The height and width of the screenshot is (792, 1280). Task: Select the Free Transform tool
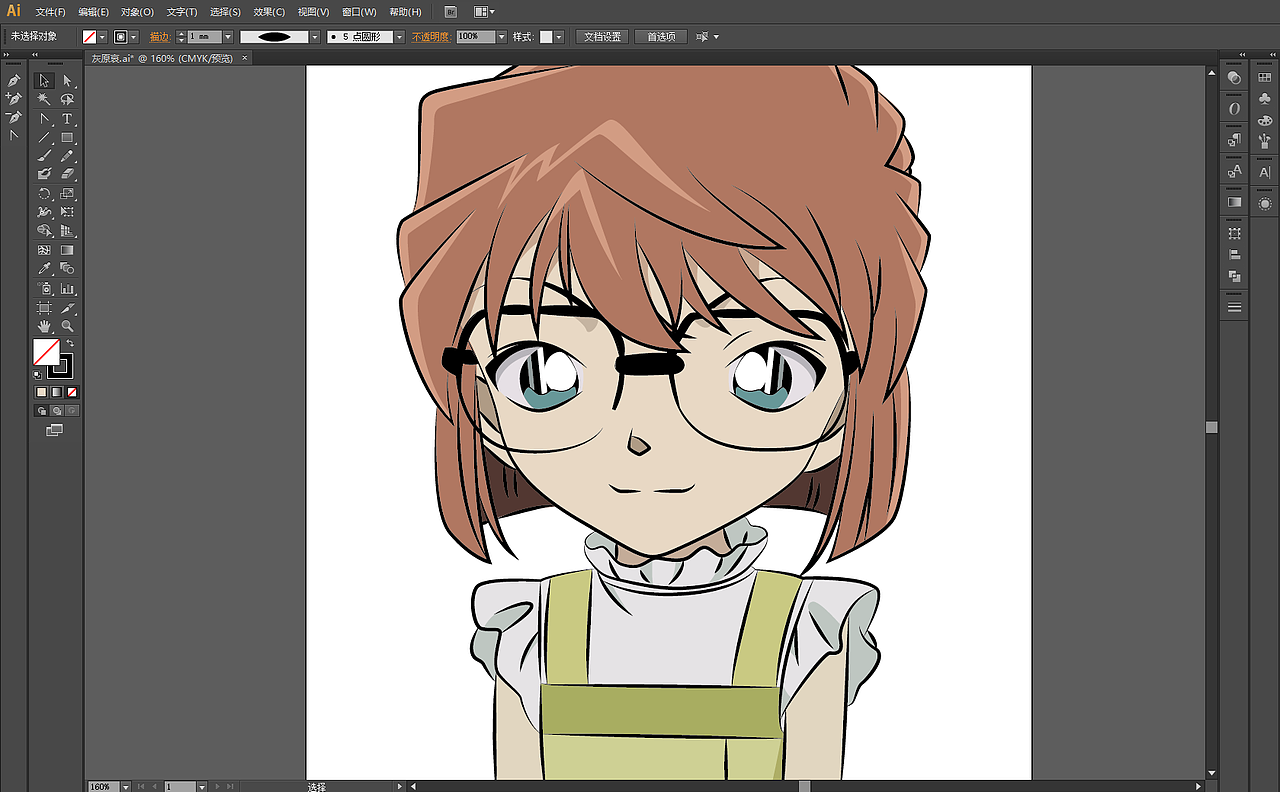pos(67,212)
